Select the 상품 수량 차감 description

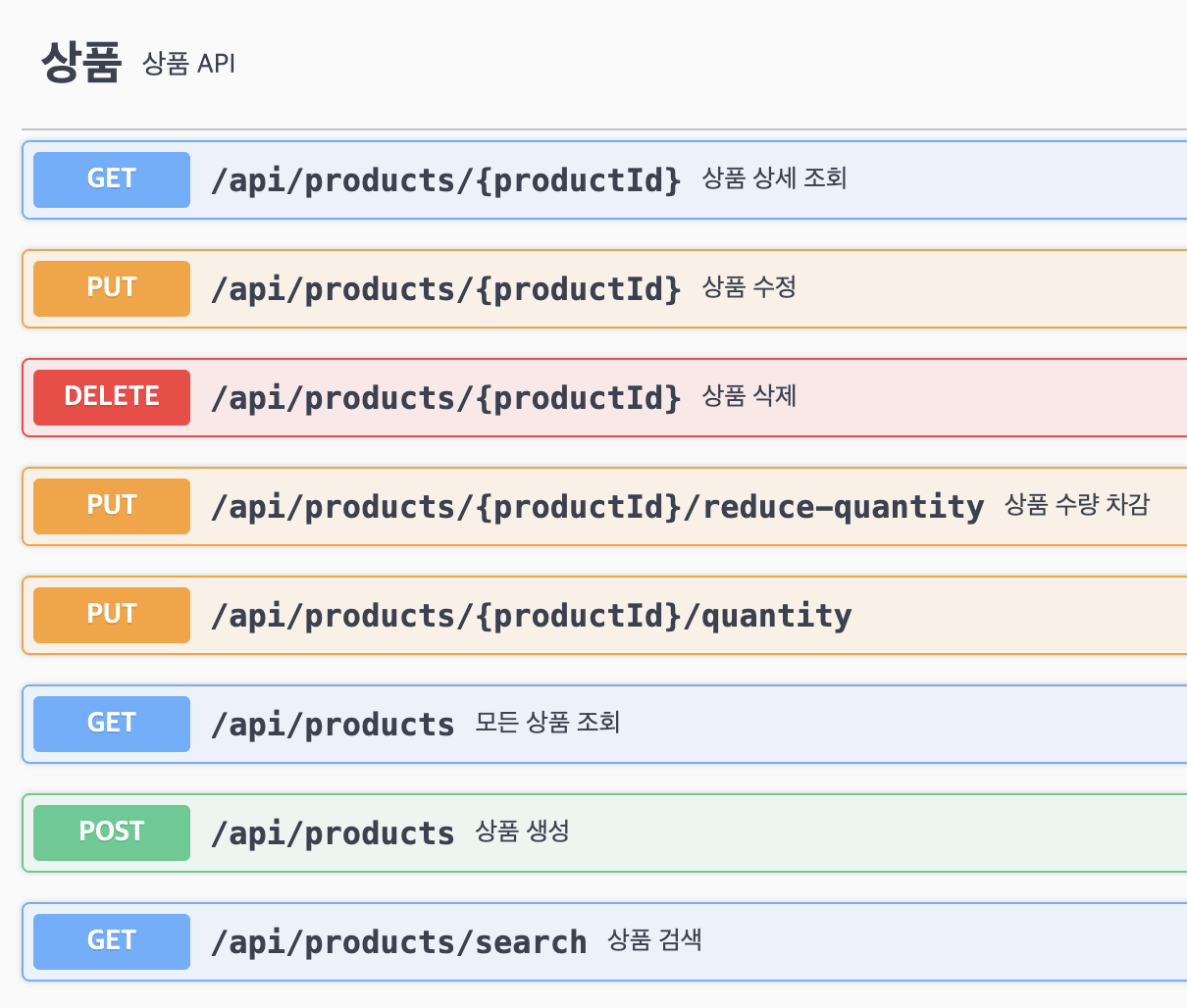1076,505
